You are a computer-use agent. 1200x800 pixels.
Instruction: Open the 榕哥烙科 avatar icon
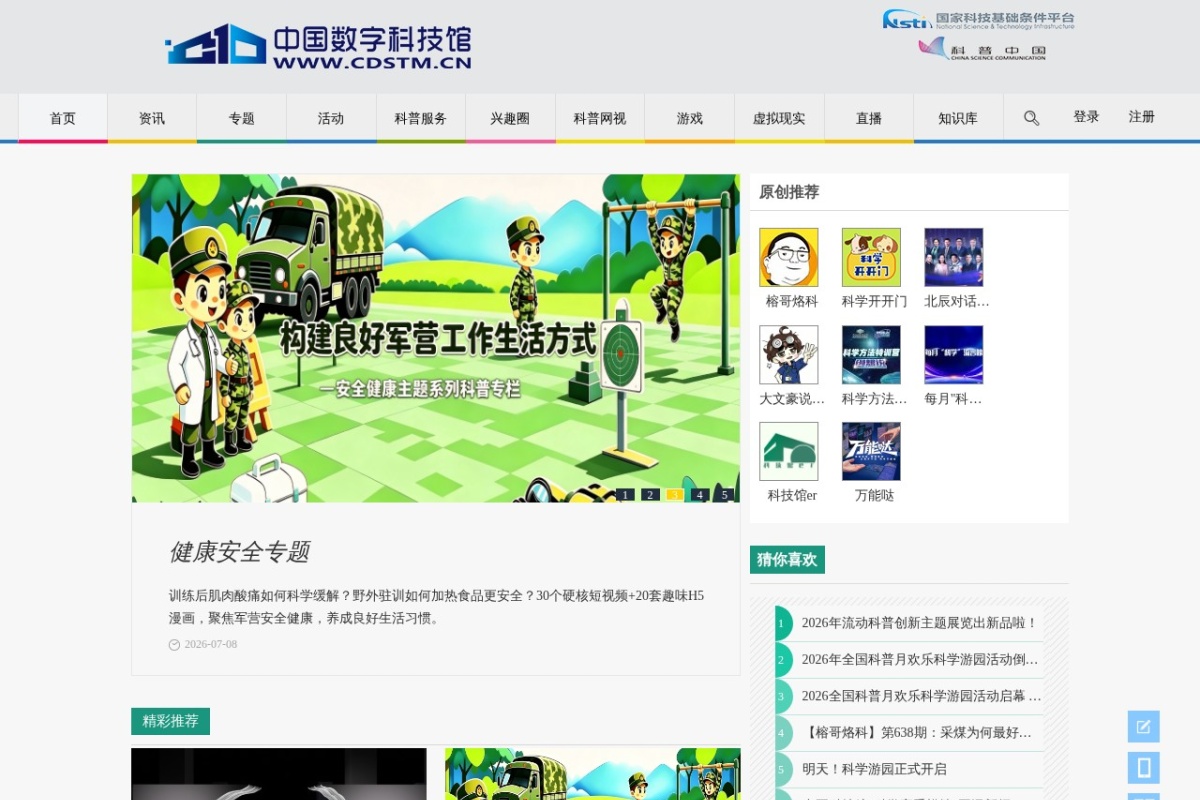point(789,257)
